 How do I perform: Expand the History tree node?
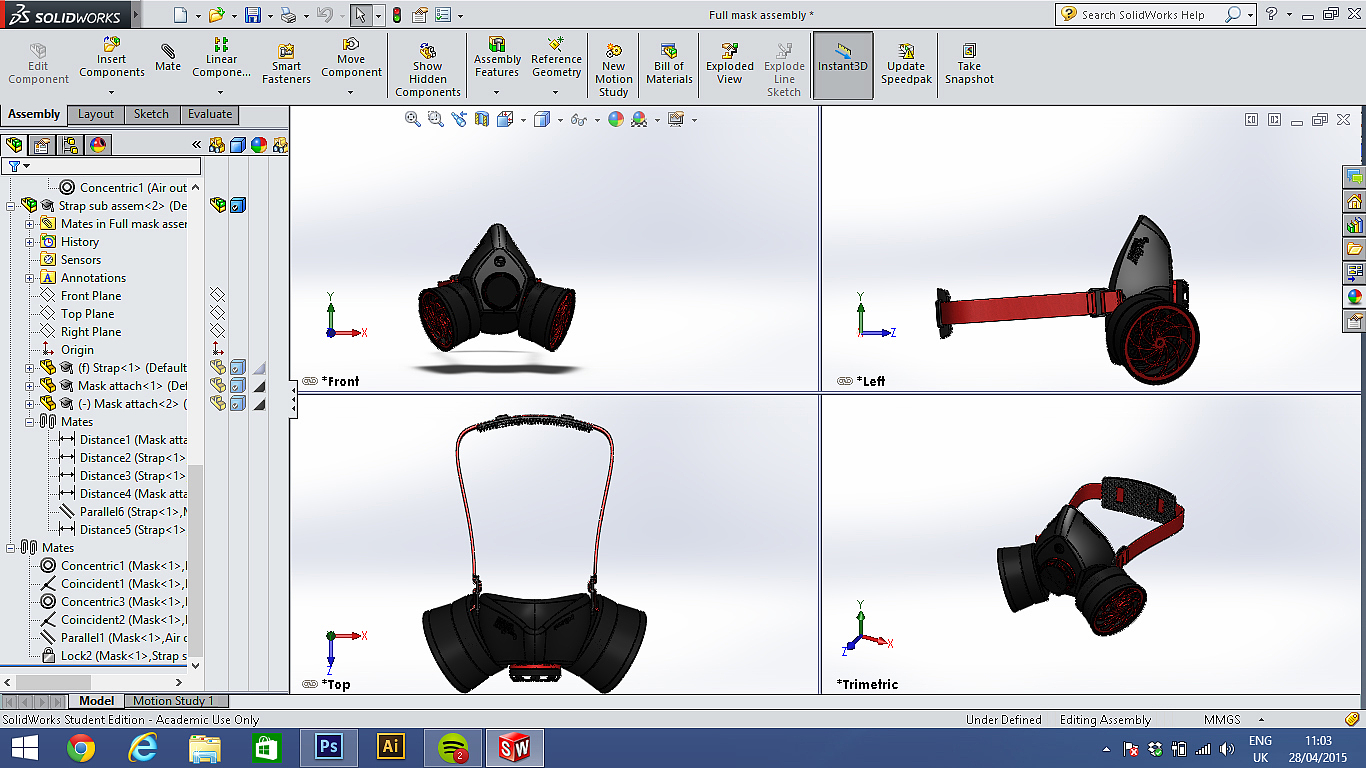(x=30, y=242)
